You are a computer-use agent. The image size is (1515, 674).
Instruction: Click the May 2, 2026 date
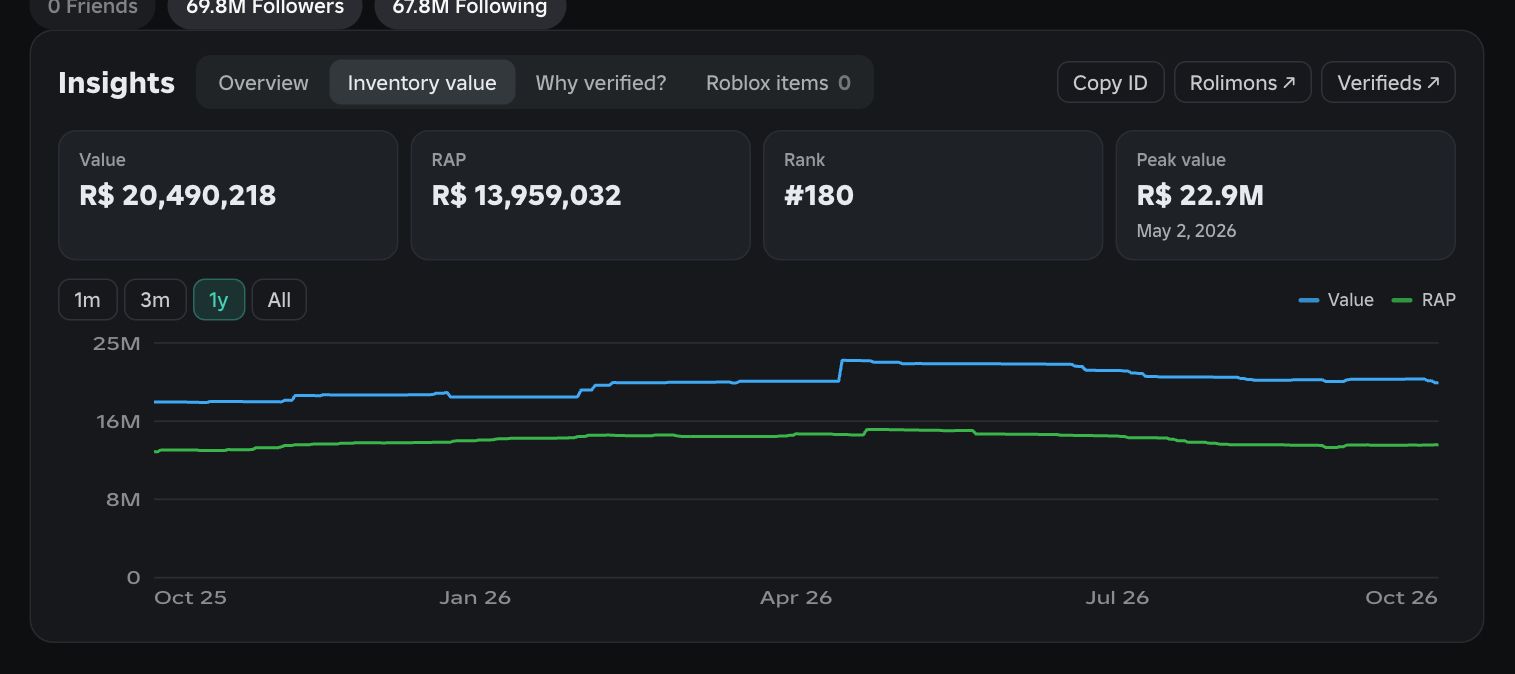click(1187, 231)
